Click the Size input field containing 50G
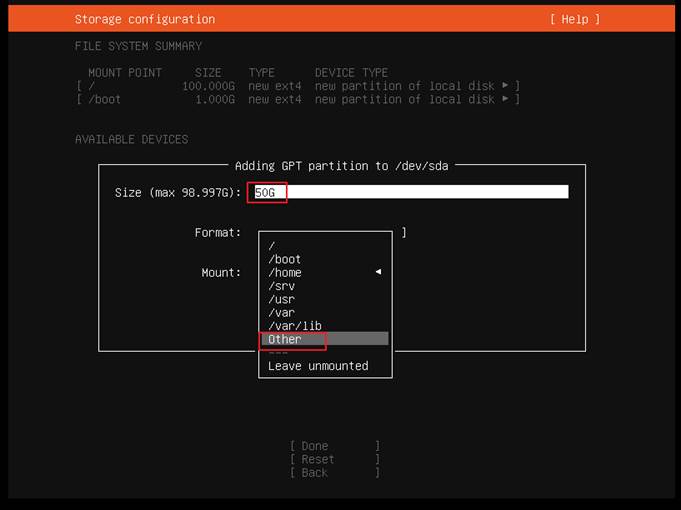 (410, 192)
